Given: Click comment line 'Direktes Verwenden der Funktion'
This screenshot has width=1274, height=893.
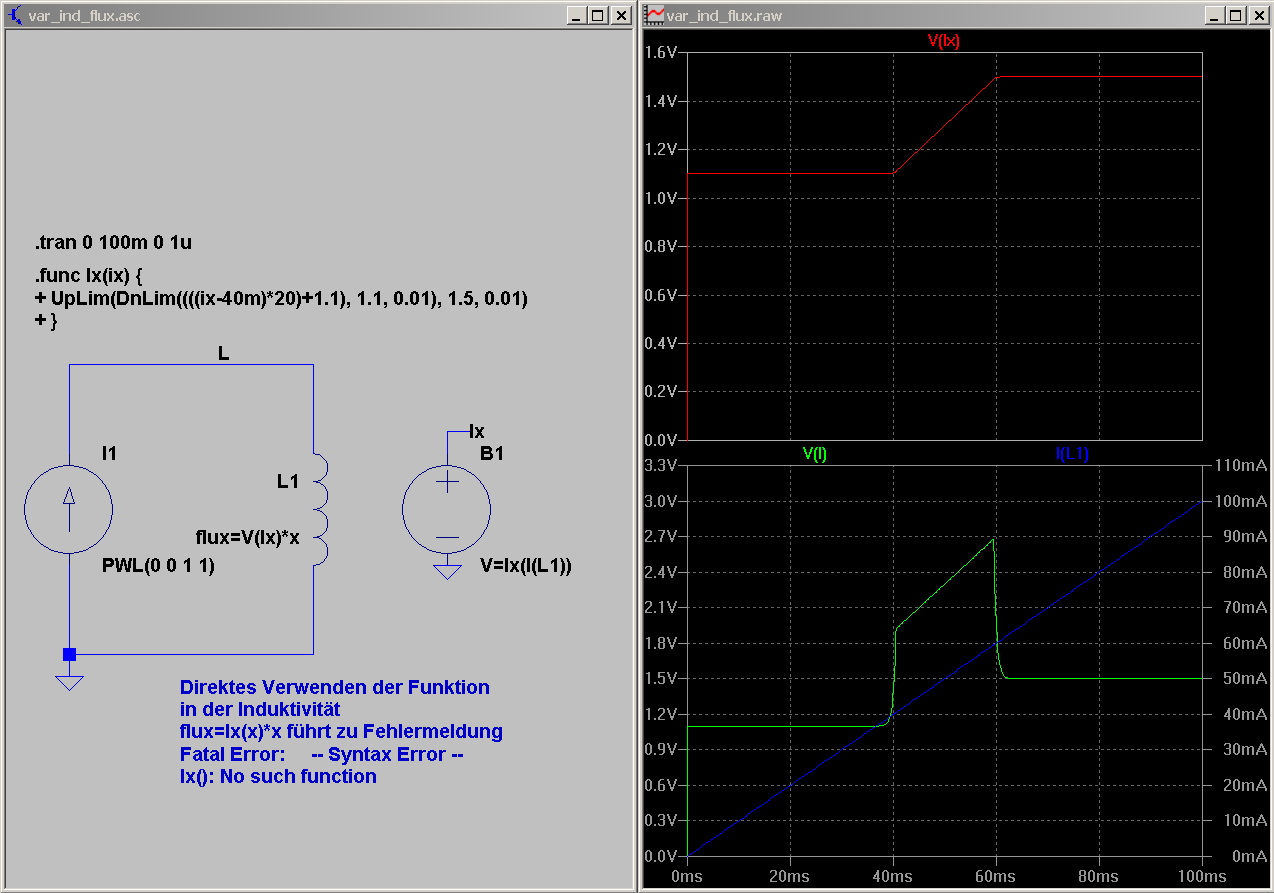Looking at the screenshot, I should point(335,688).
